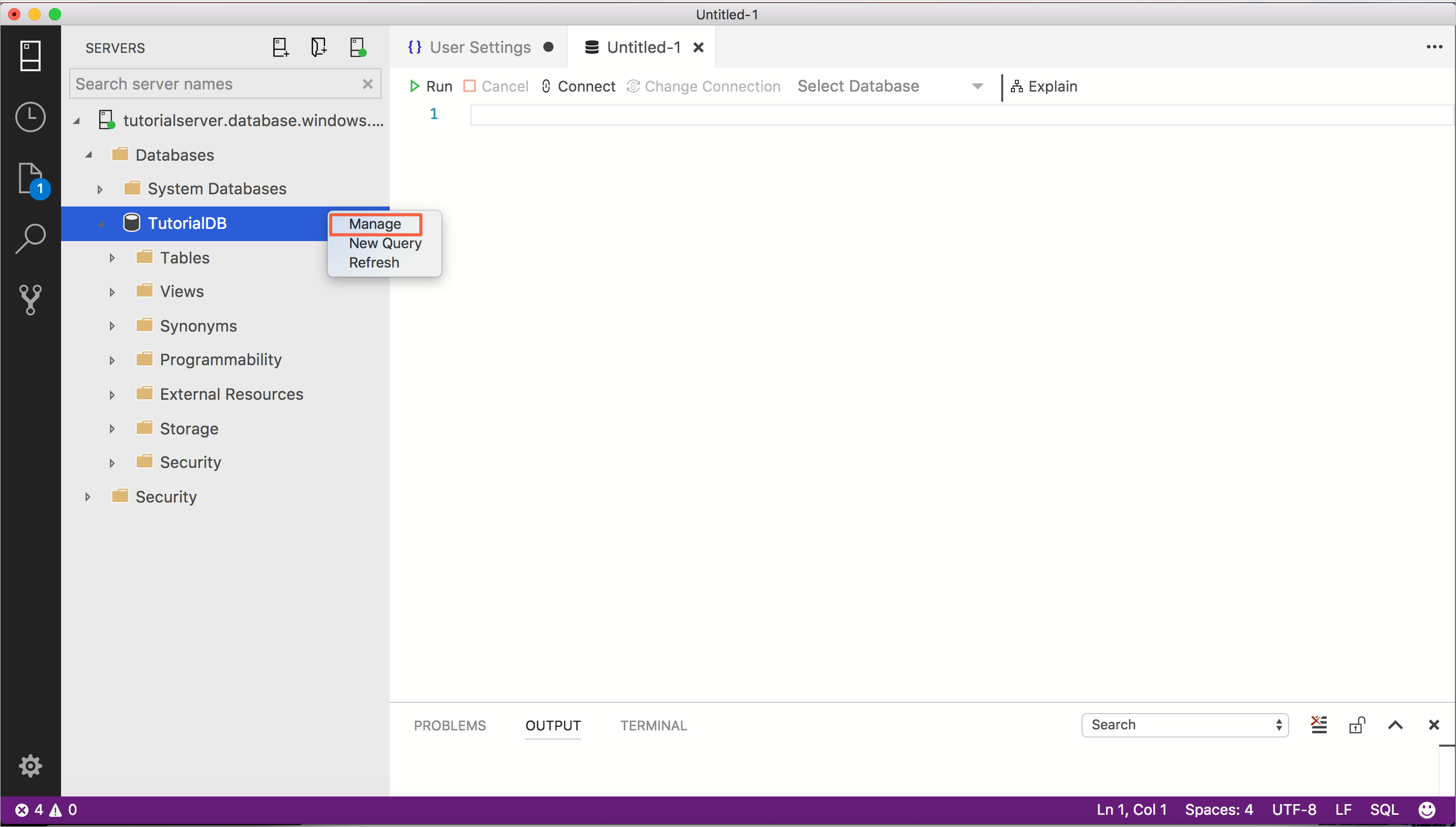The width and height of the screenshot is (1456, 827).
Task: Create a New Connection from the Servers toolbar
Action: point(279,47)
